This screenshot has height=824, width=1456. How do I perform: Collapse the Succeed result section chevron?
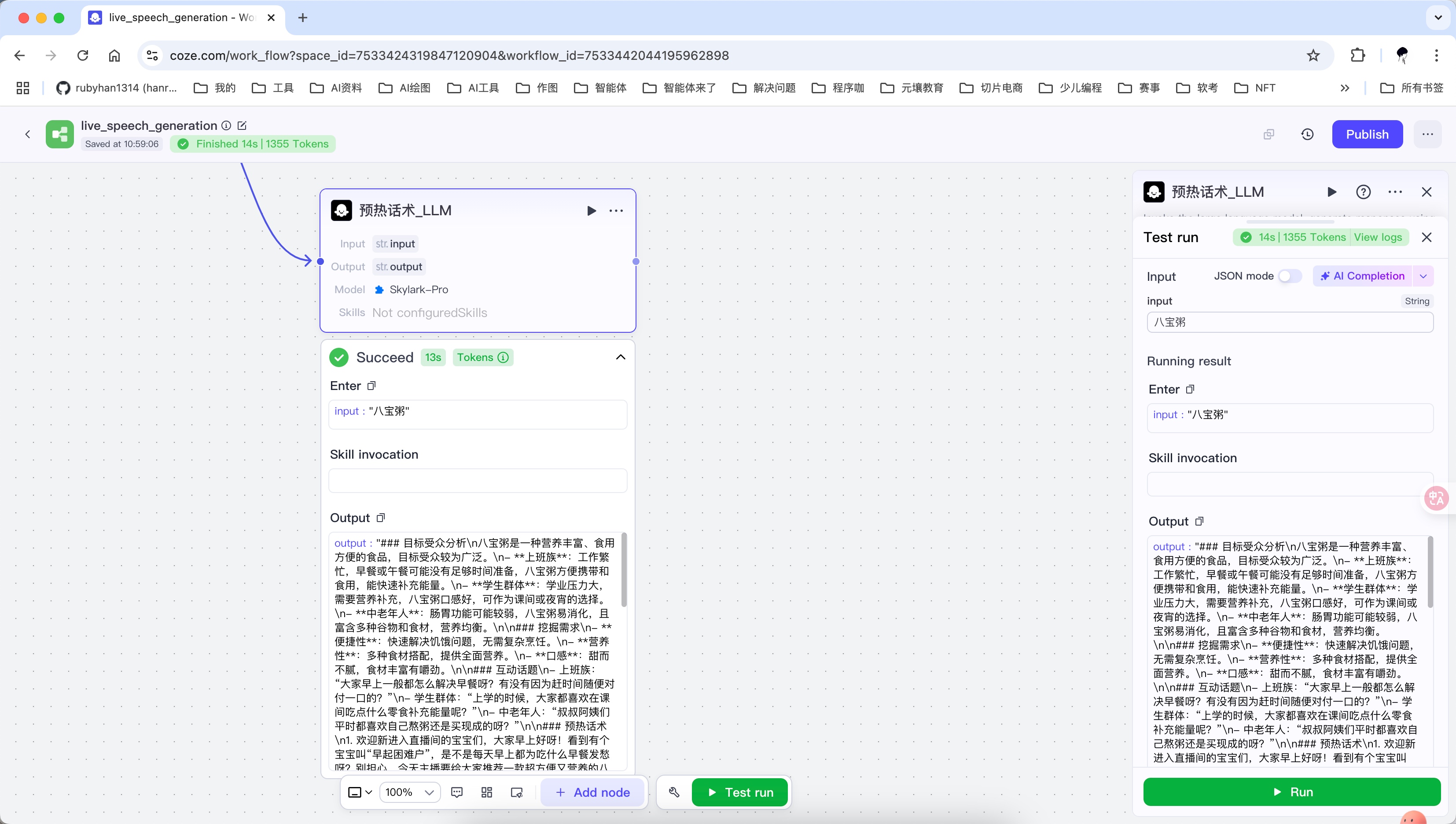click(620, 357)
